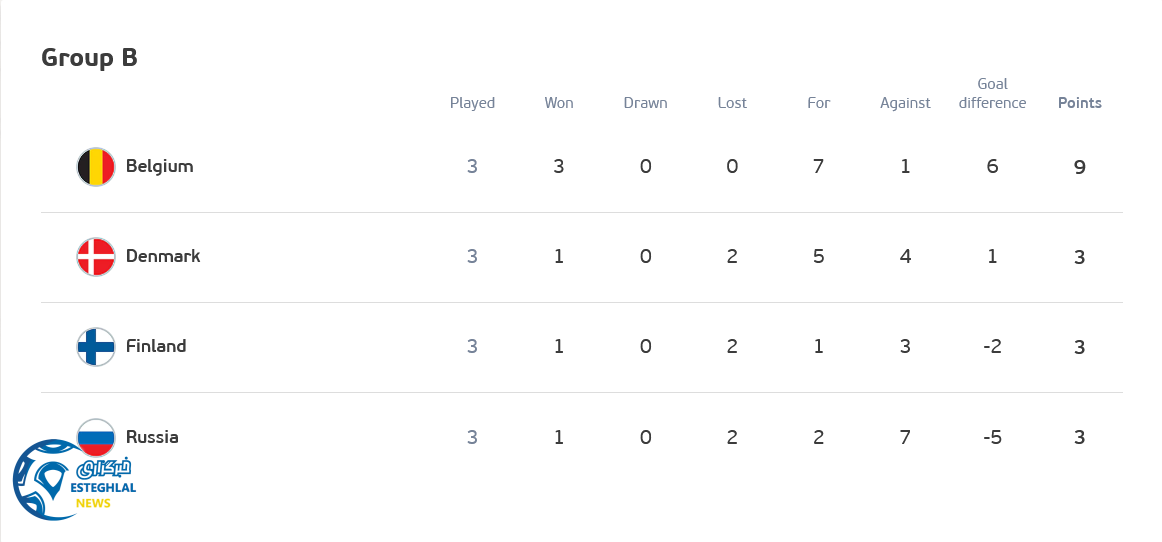Click the Against column header
This screenshot has height=542, width=1162.
click(x=905, y=103)
